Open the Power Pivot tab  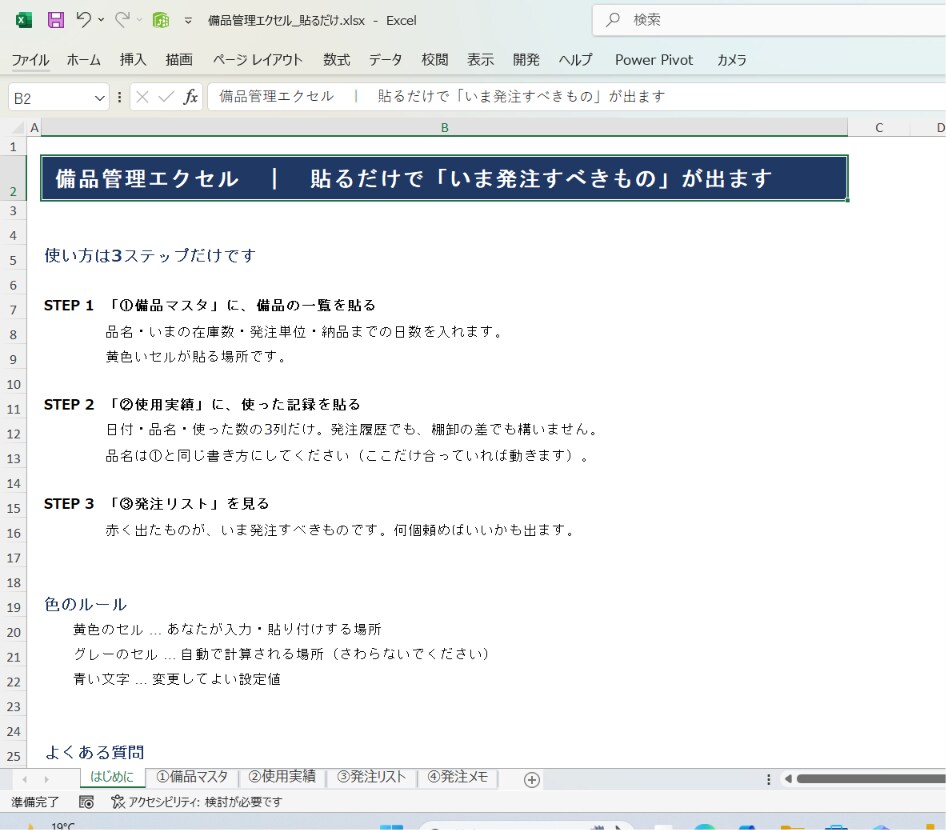pyautogui.click(x=654, y=60)
